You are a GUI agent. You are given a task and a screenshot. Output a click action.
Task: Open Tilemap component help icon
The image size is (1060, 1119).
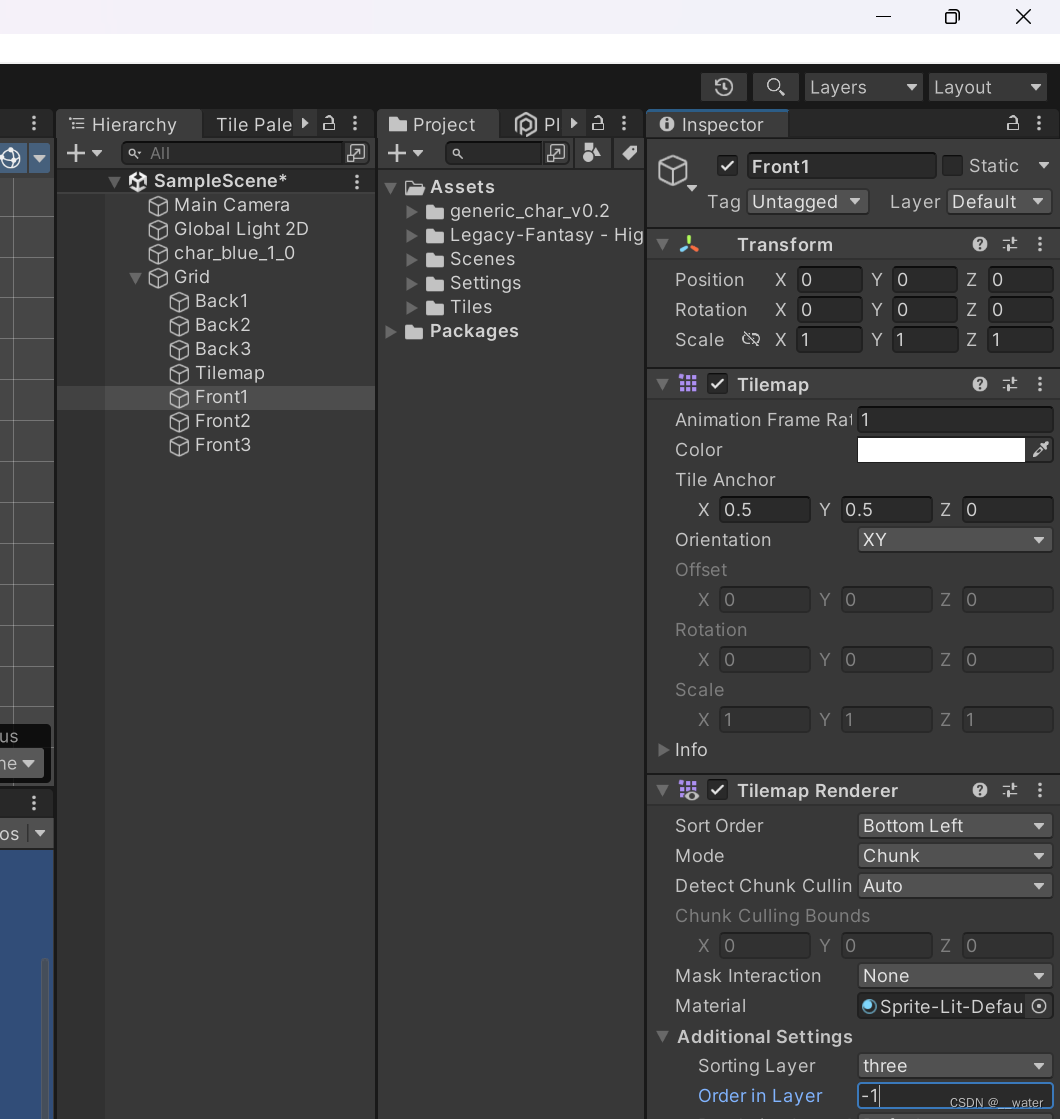coord(980,385)
